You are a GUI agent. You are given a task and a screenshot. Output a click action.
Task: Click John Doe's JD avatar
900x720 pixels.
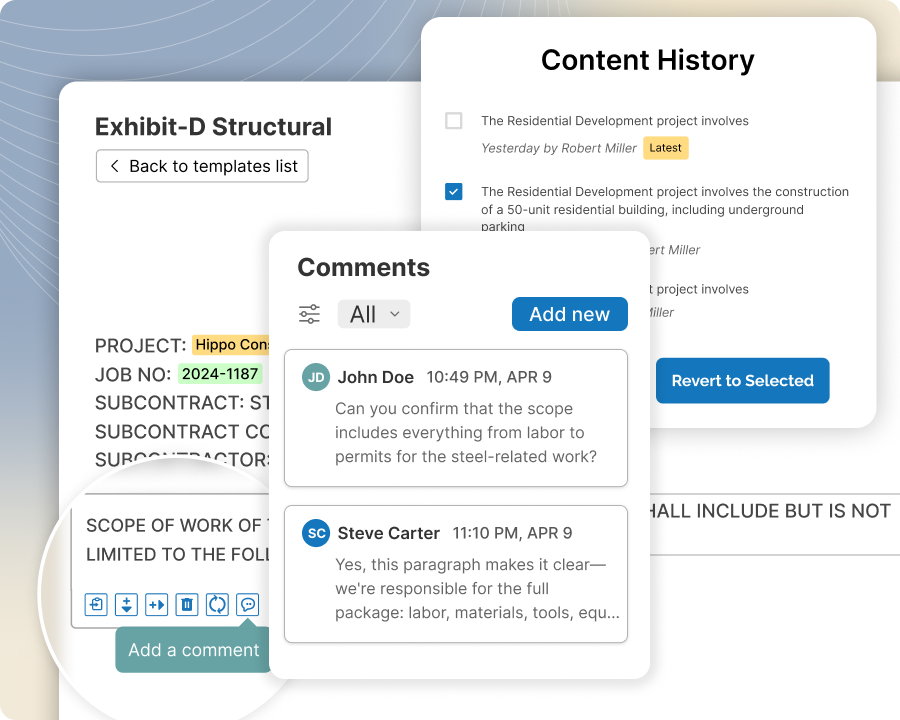pos(316,377)
